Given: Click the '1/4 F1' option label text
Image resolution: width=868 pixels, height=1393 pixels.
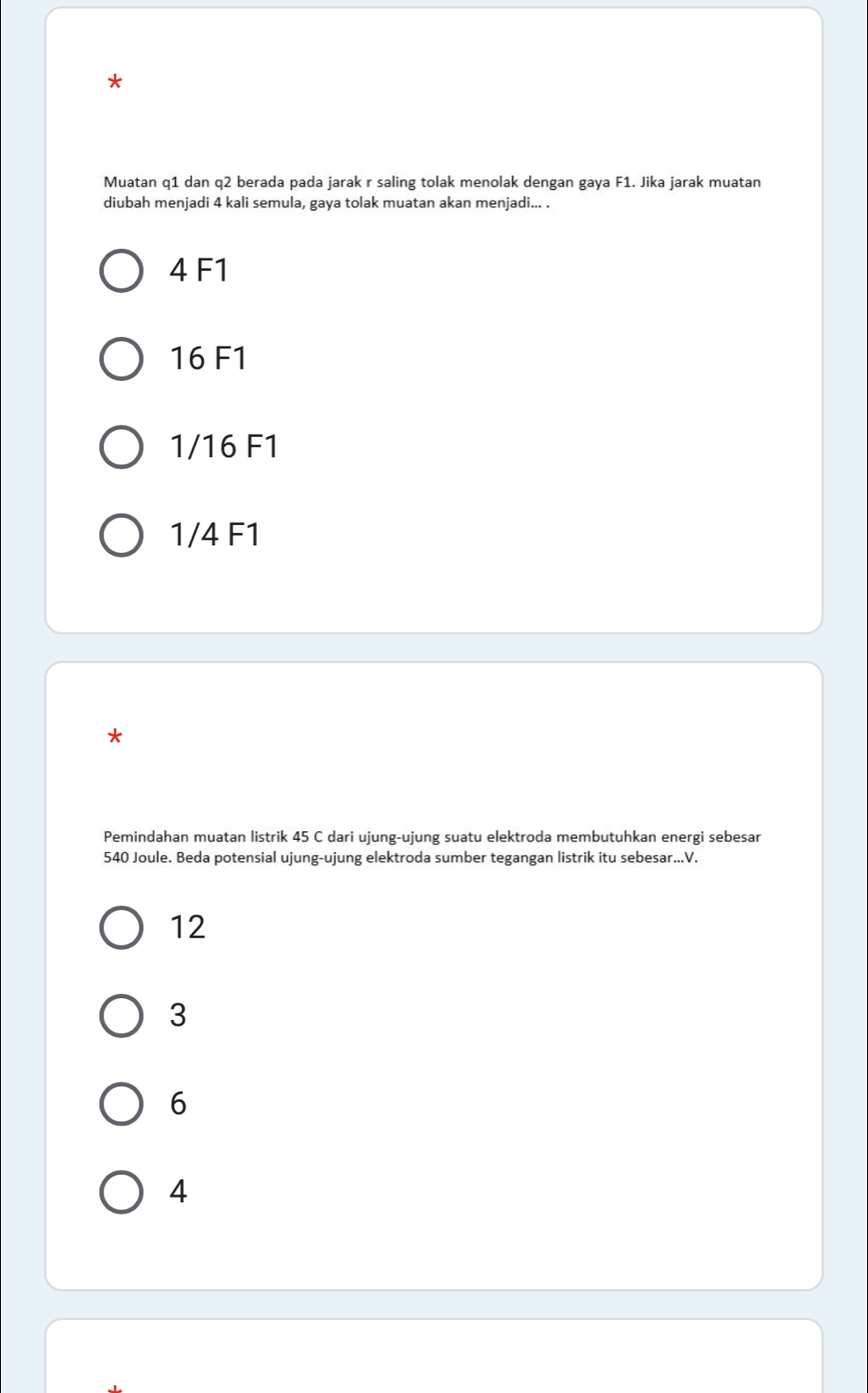Looking at the screenshot, I should coord(215,535).
